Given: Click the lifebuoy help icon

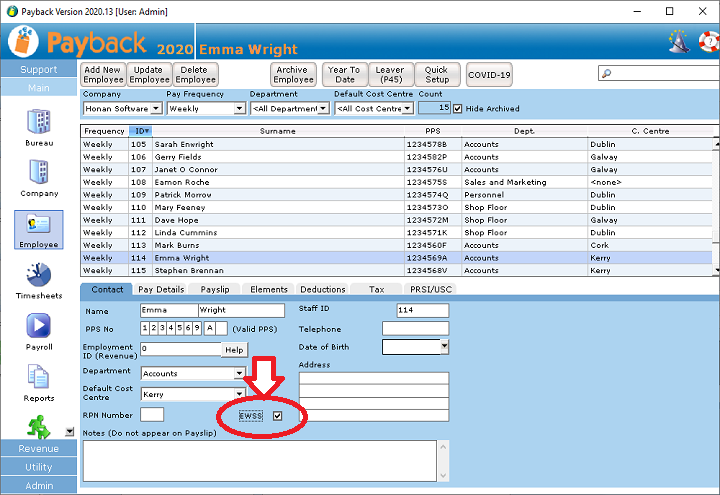Looking at the screenshot, I should coord(708,41).
